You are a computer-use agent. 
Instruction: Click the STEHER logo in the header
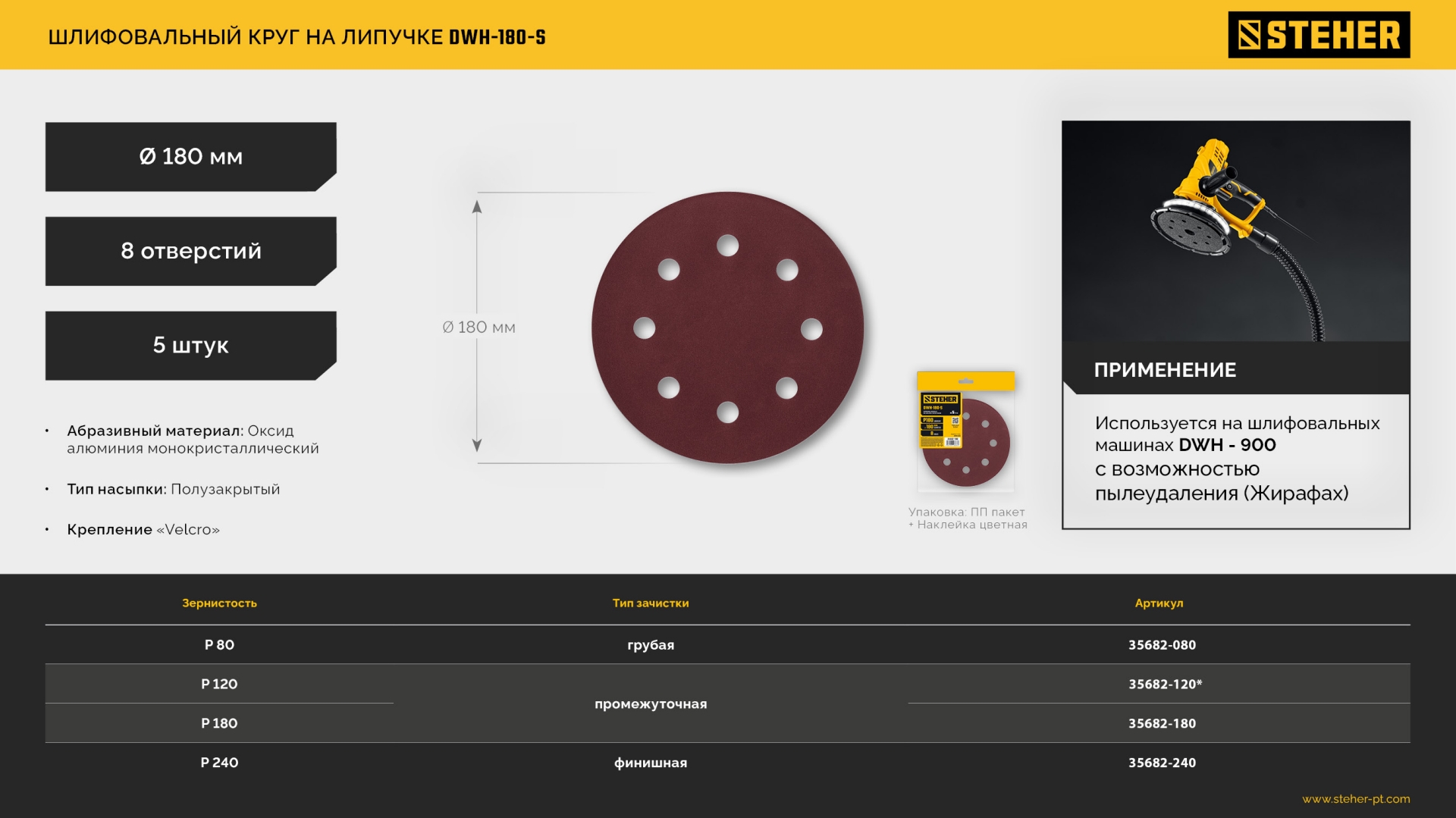1318,35
